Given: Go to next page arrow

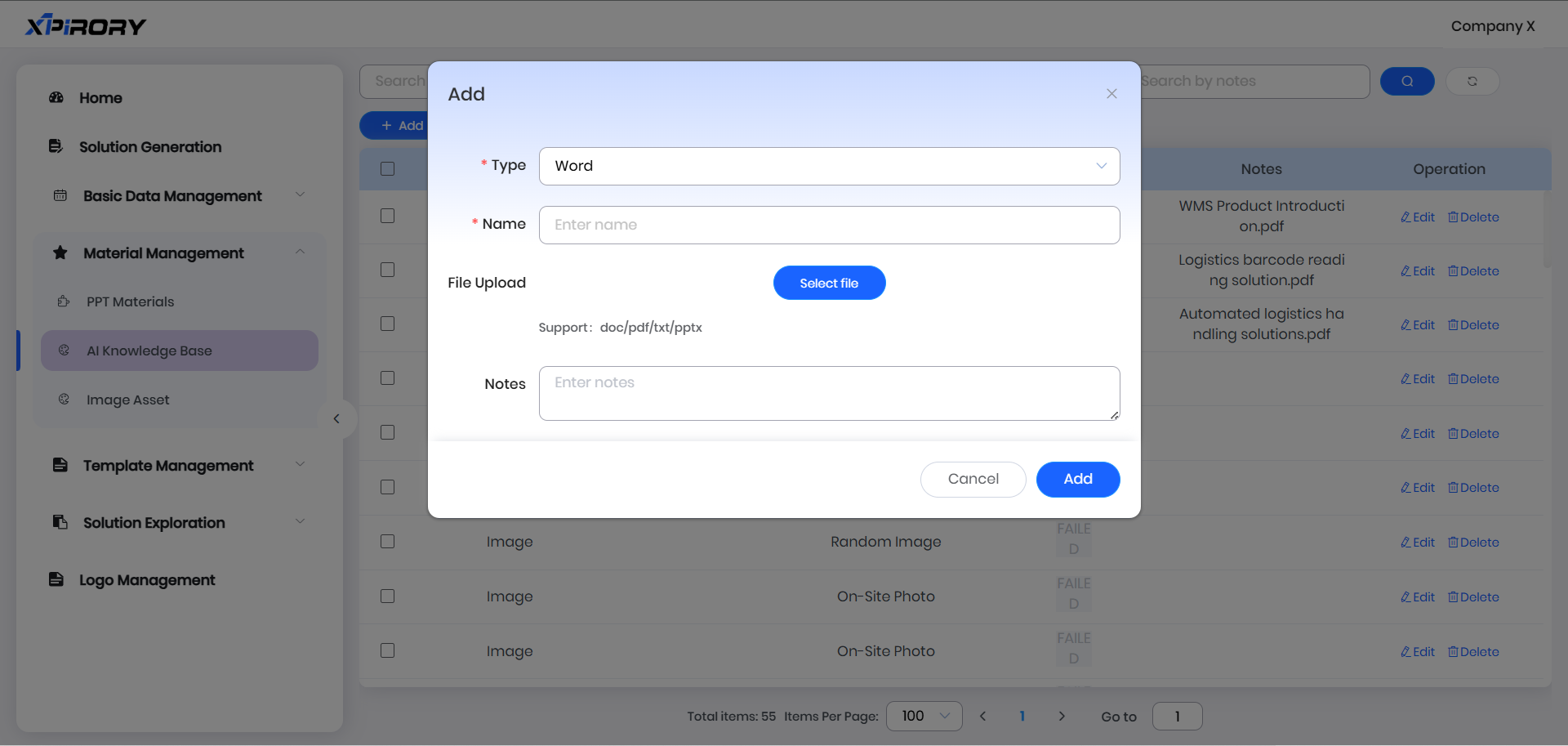Looking at the screenshot, I should click(x=1061, y=716).
